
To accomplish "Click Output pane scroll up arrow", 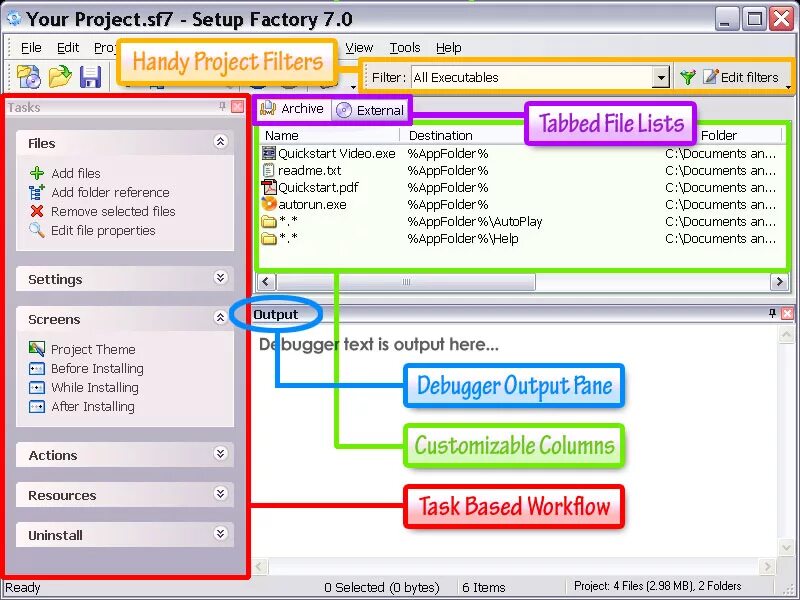I will [x=786, y=334].
